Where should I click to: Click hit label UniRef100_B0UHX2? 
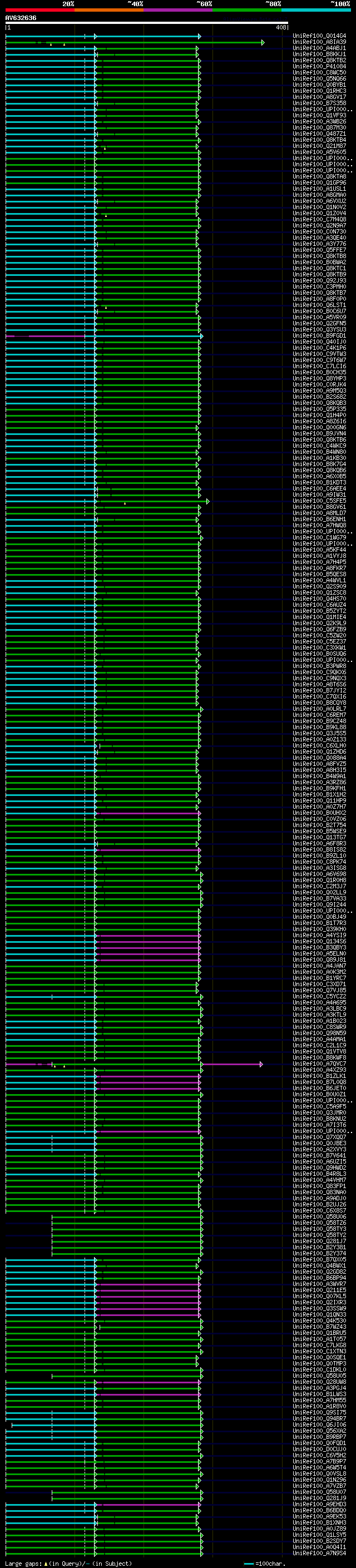[319, 813]
